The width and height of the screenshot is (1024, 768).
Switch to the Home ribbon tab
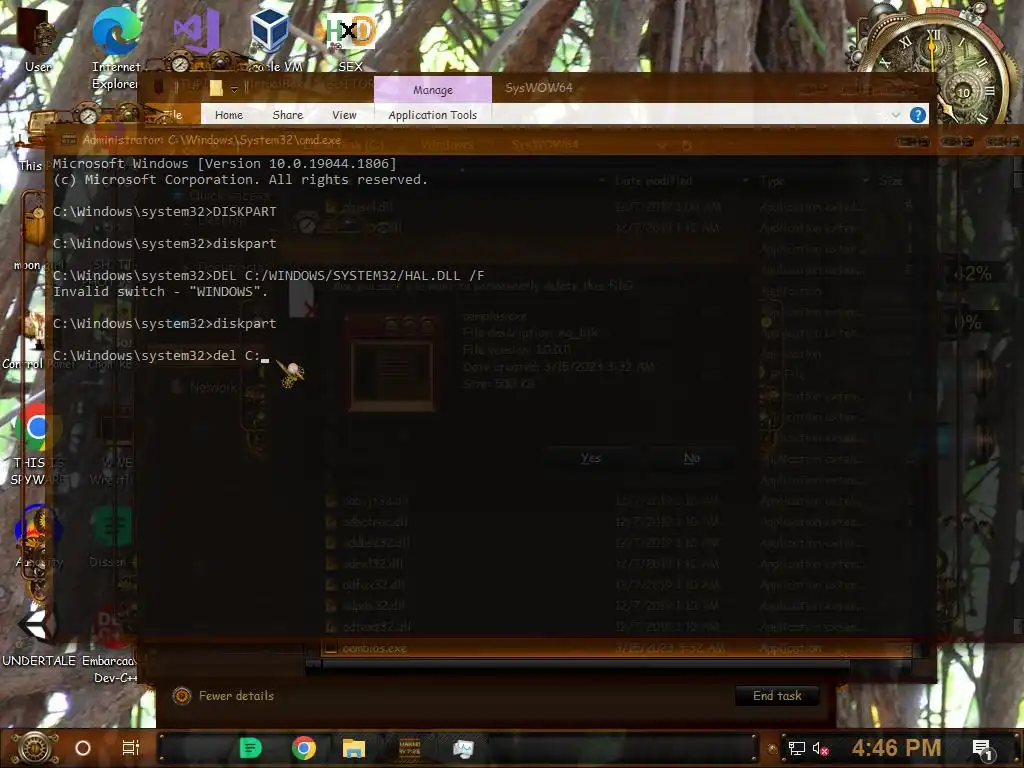coord(229,115)
